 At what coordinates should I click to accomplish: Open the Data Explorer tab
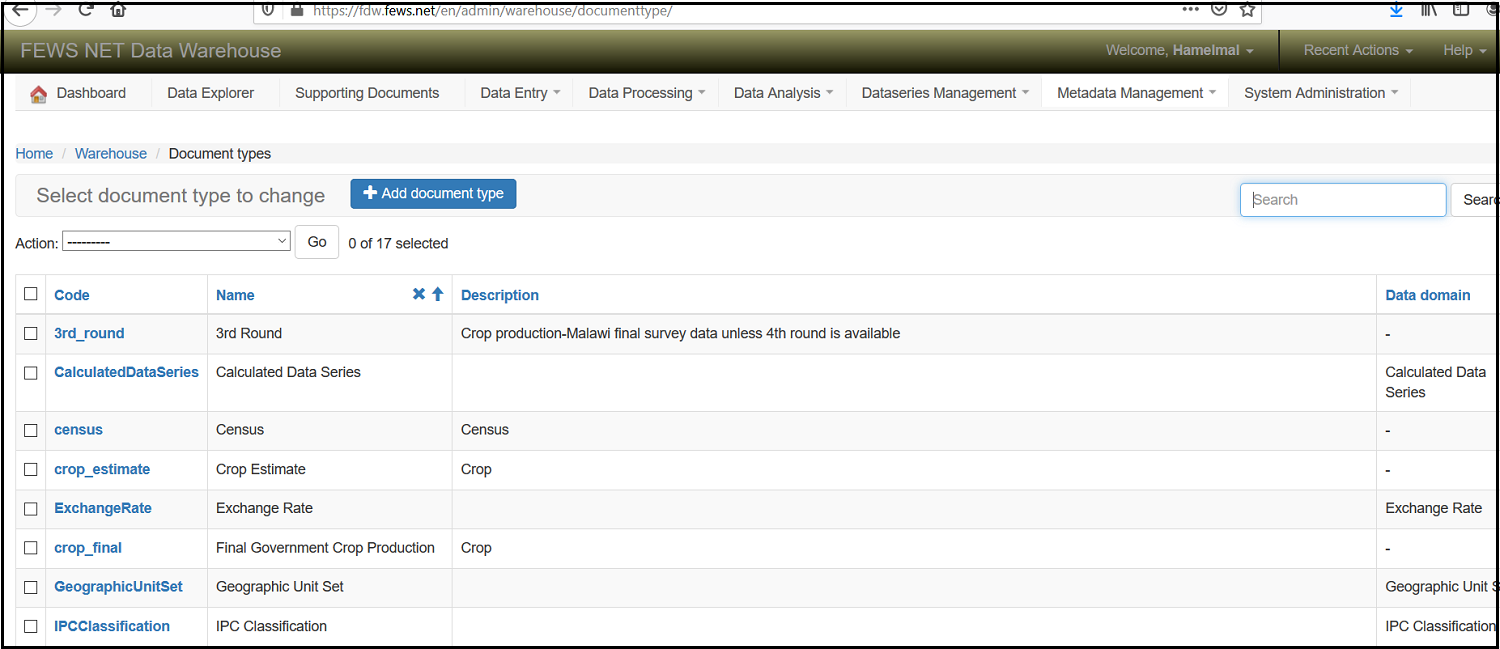[x=210, y=93]
